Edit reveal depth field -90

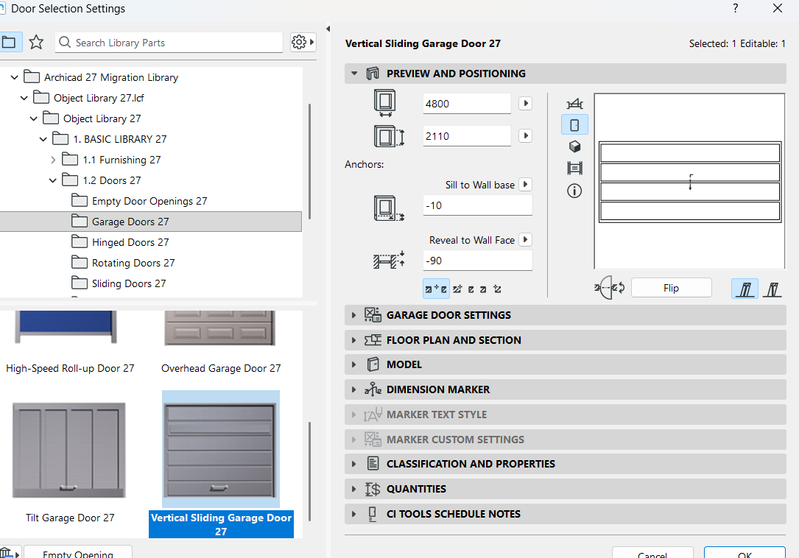pos(477,260)
